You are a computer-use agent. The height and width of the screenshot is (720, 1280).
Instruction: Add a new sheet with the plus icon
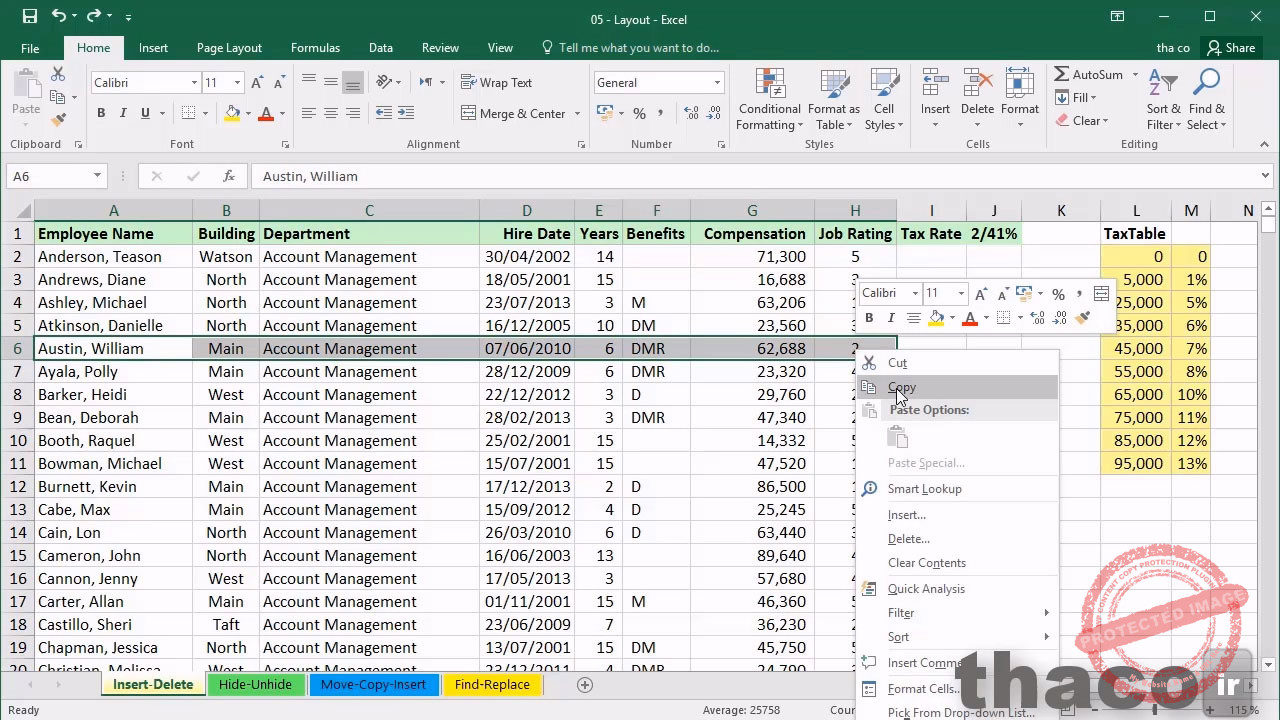(x=585, y=685)
